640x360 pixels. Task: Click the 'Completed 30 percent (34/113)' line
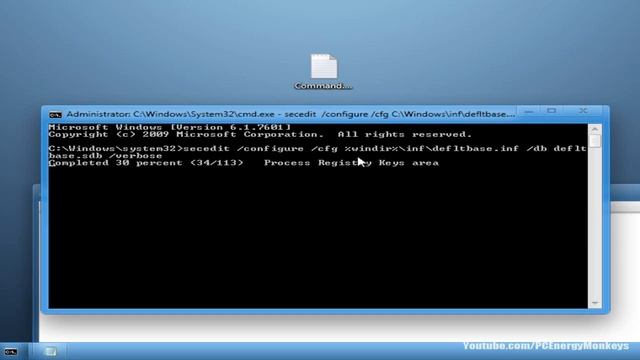[146, 163]
